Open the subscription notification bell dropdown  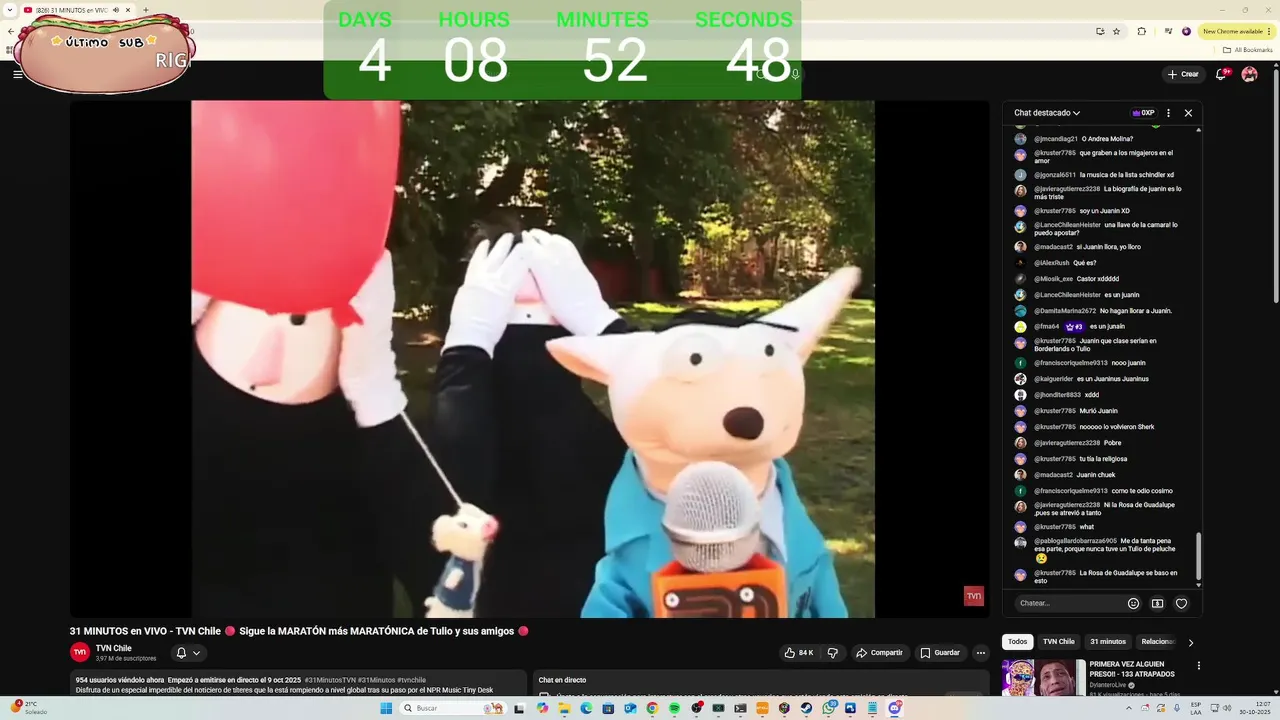188,653
